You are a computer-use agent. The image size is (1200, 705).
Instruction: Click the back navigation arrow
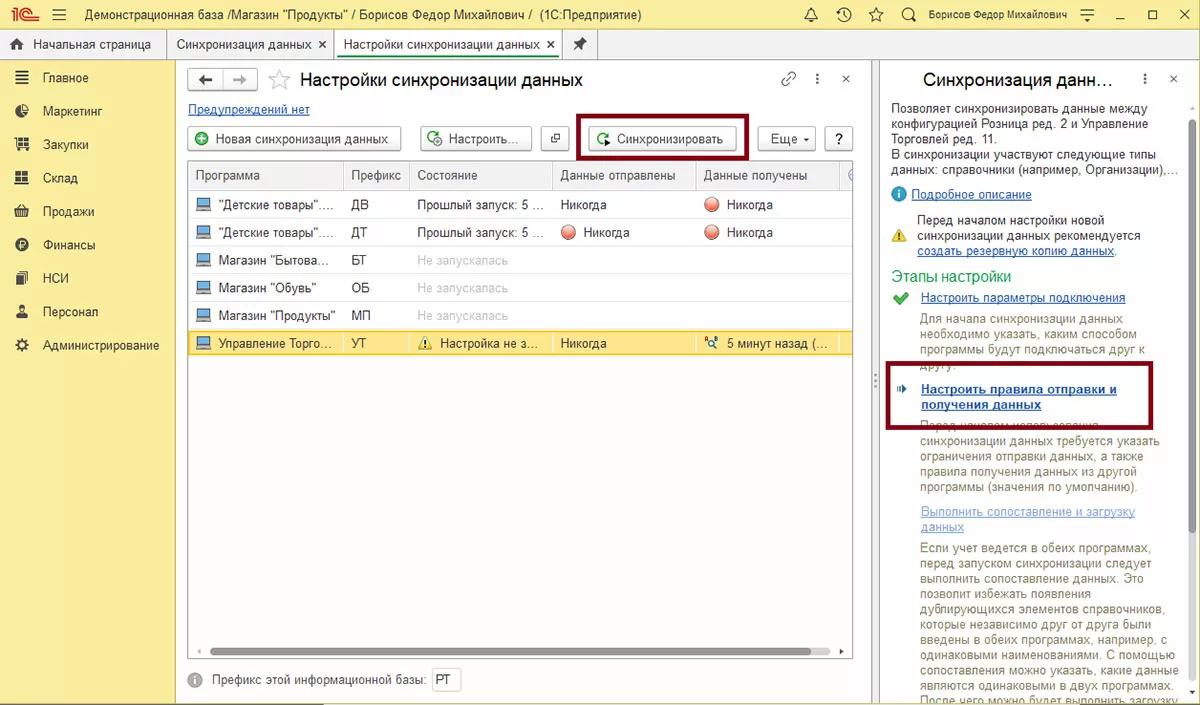[x=206, y=80]
